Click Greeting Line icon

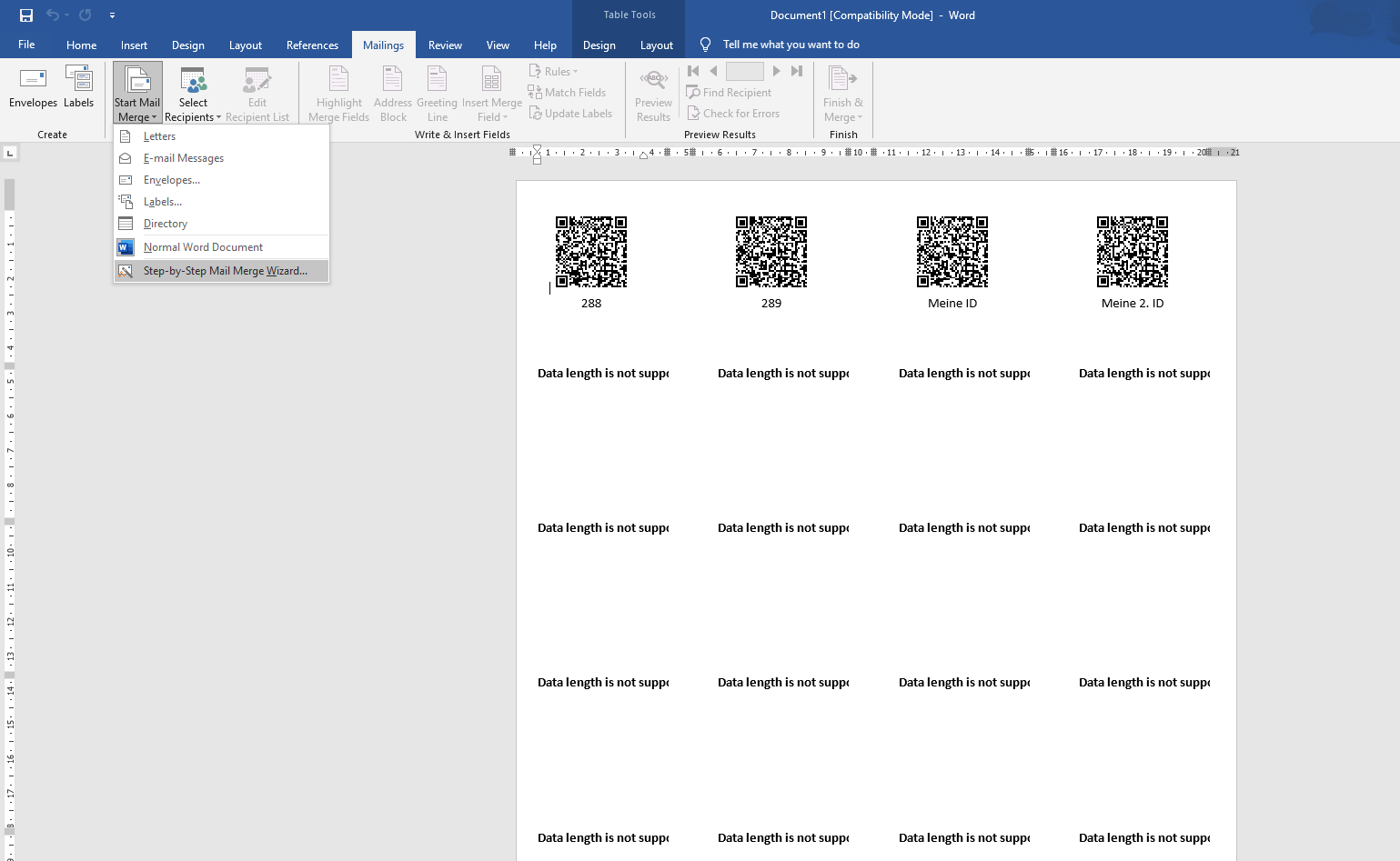point(438,93)
